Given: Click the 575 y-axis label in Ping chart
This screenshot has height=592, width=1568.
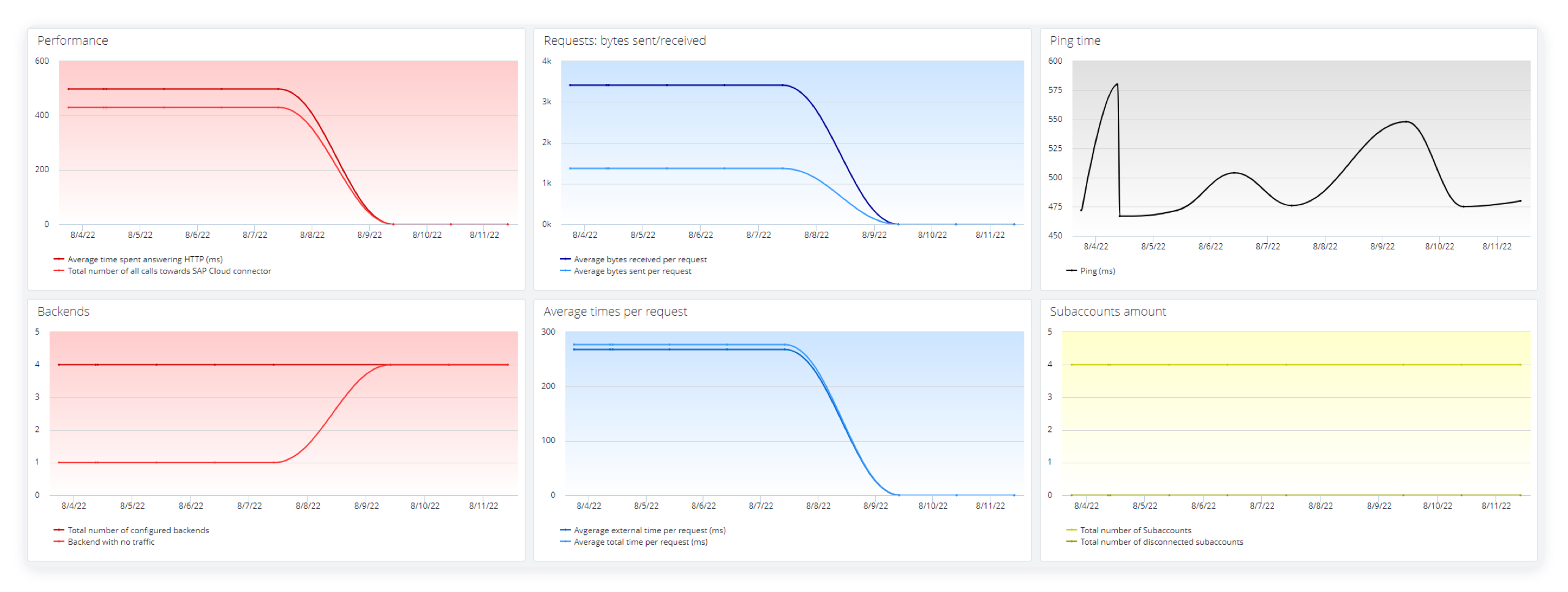Looking at the screenshot, I should coord(1055,90).
